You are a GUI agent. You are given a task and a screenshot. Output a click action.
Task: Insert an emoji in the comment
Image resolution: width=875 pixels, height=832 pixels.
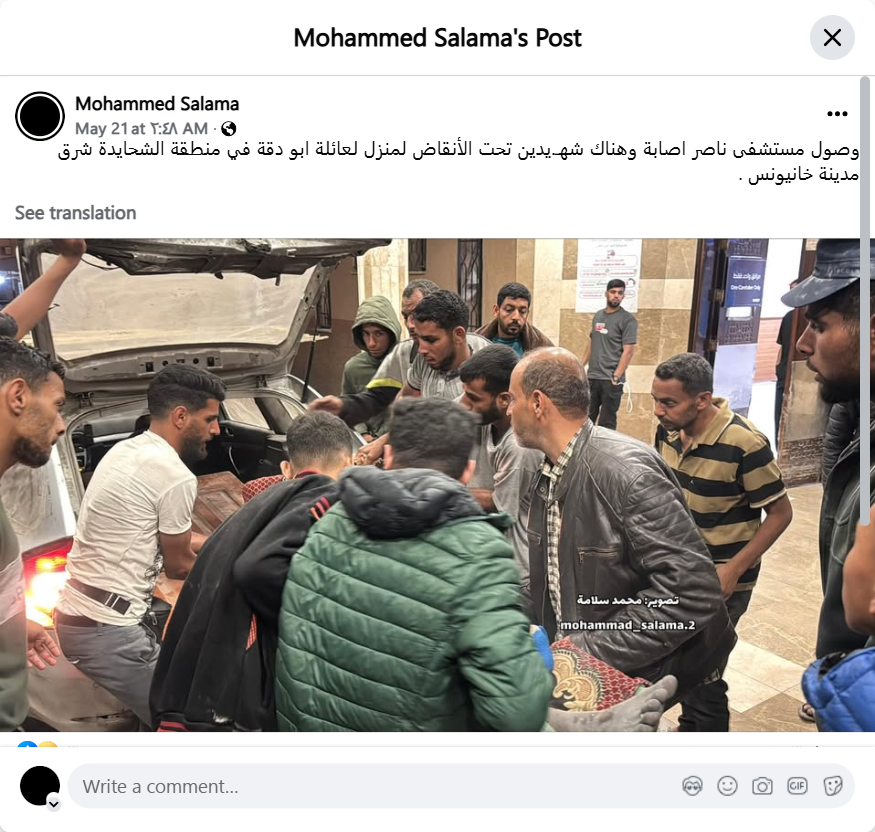[x=727, y=786]
